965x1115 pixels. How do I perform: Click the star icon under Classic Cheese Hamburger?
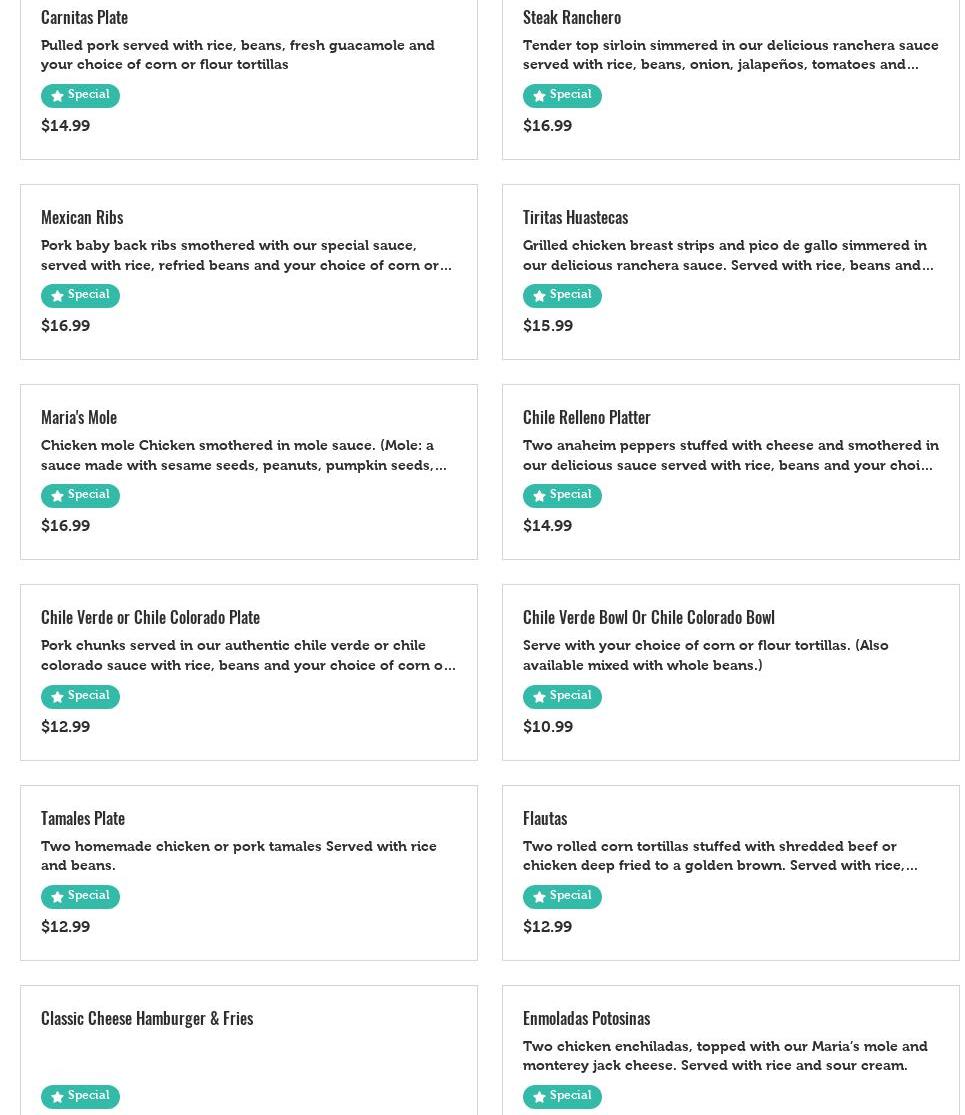[57, 1097]
